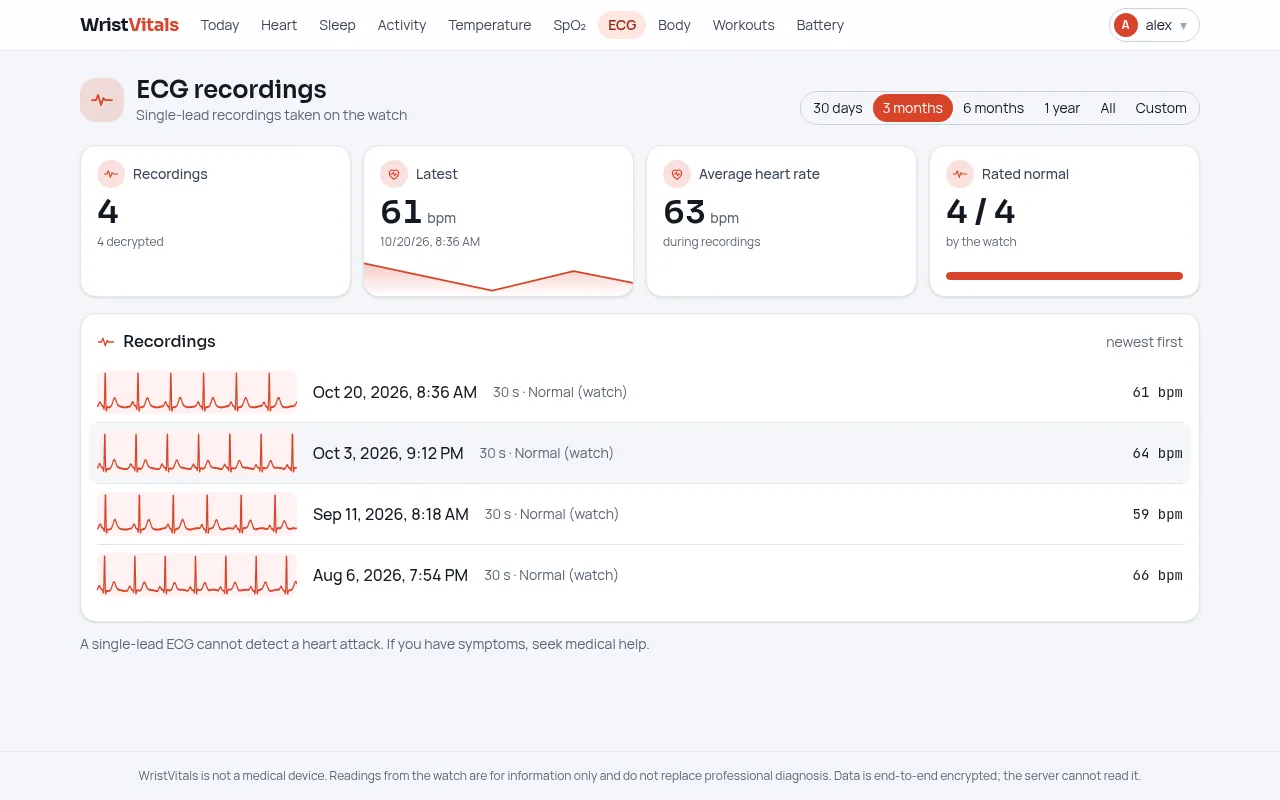Click the '59 bpm' value in Sep 11 row
Screen dimensions: 1280x800
click(1157, 514)
